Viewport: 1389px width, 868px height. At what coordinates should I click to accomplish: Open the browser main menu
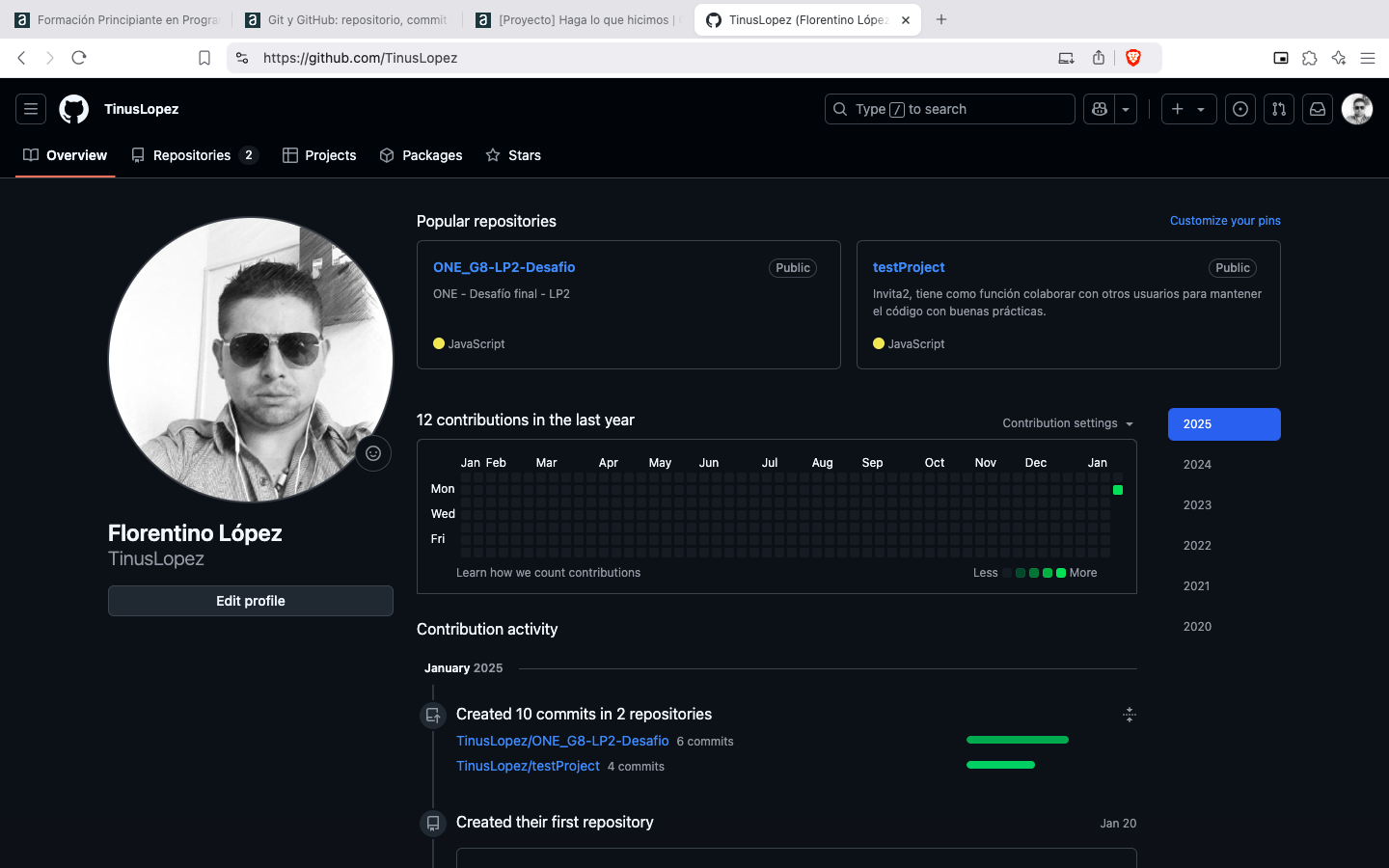click(x=1368, y=58)
